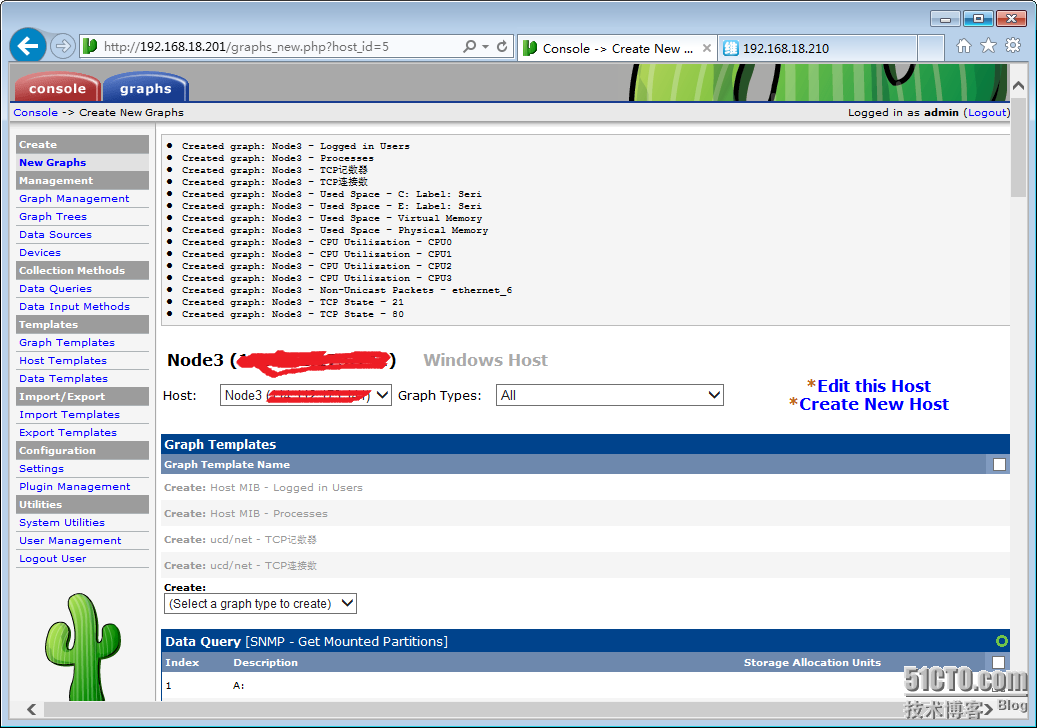
Task: Click the browser address bar URL
Action: click(x=247, y=47)
